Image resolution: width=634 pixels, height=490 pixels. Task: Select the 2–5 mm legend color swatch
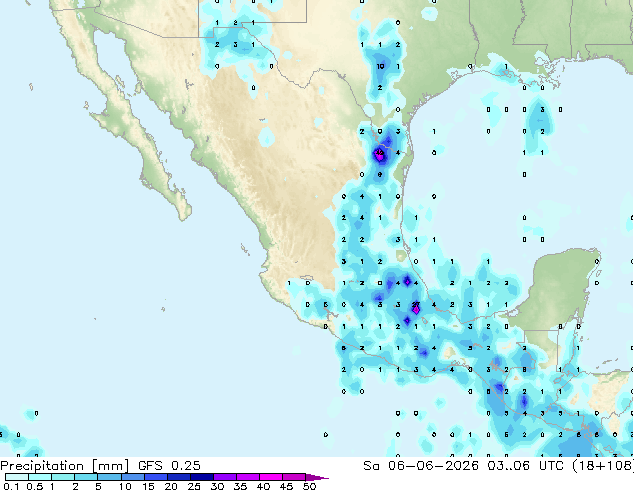86,477
